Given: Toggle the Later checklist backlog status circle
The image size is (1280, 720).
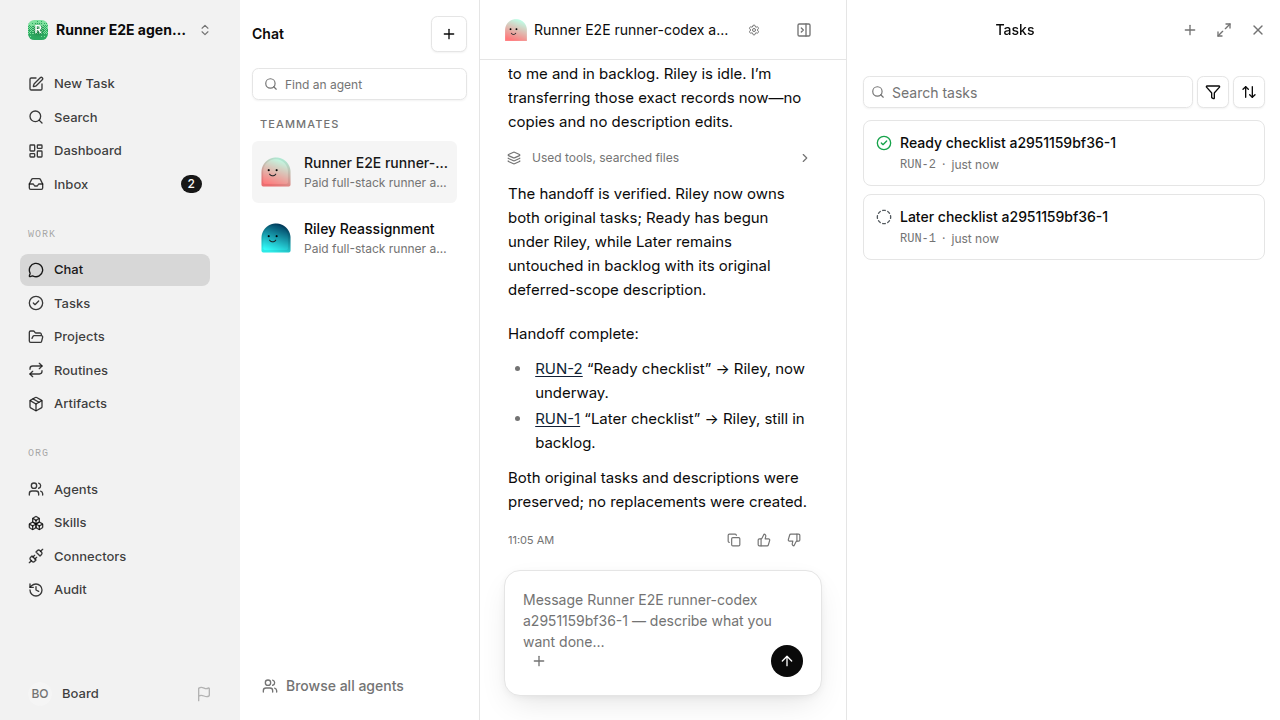Looking at the screenshot, I should [884, 217].
